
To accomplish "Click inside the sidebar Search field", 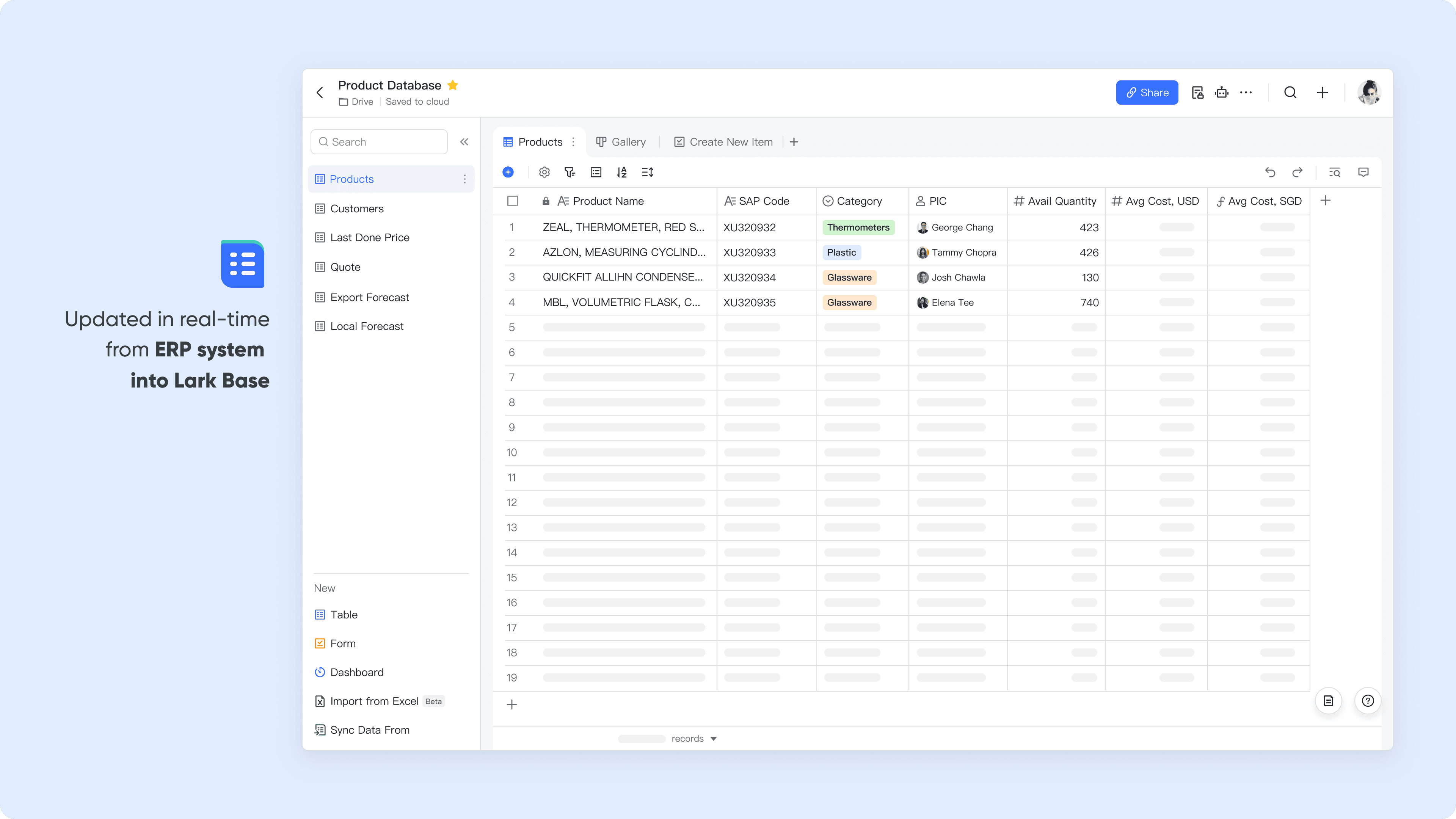I will 379,142.
